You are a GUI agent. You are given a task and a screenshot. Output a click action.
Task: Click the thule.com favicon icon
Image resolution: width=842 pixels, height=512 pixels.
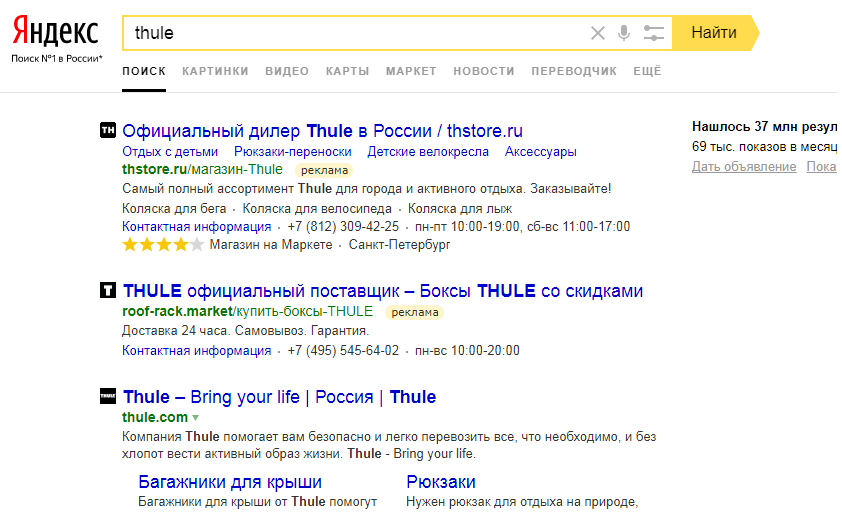click(x=108, y=396)
